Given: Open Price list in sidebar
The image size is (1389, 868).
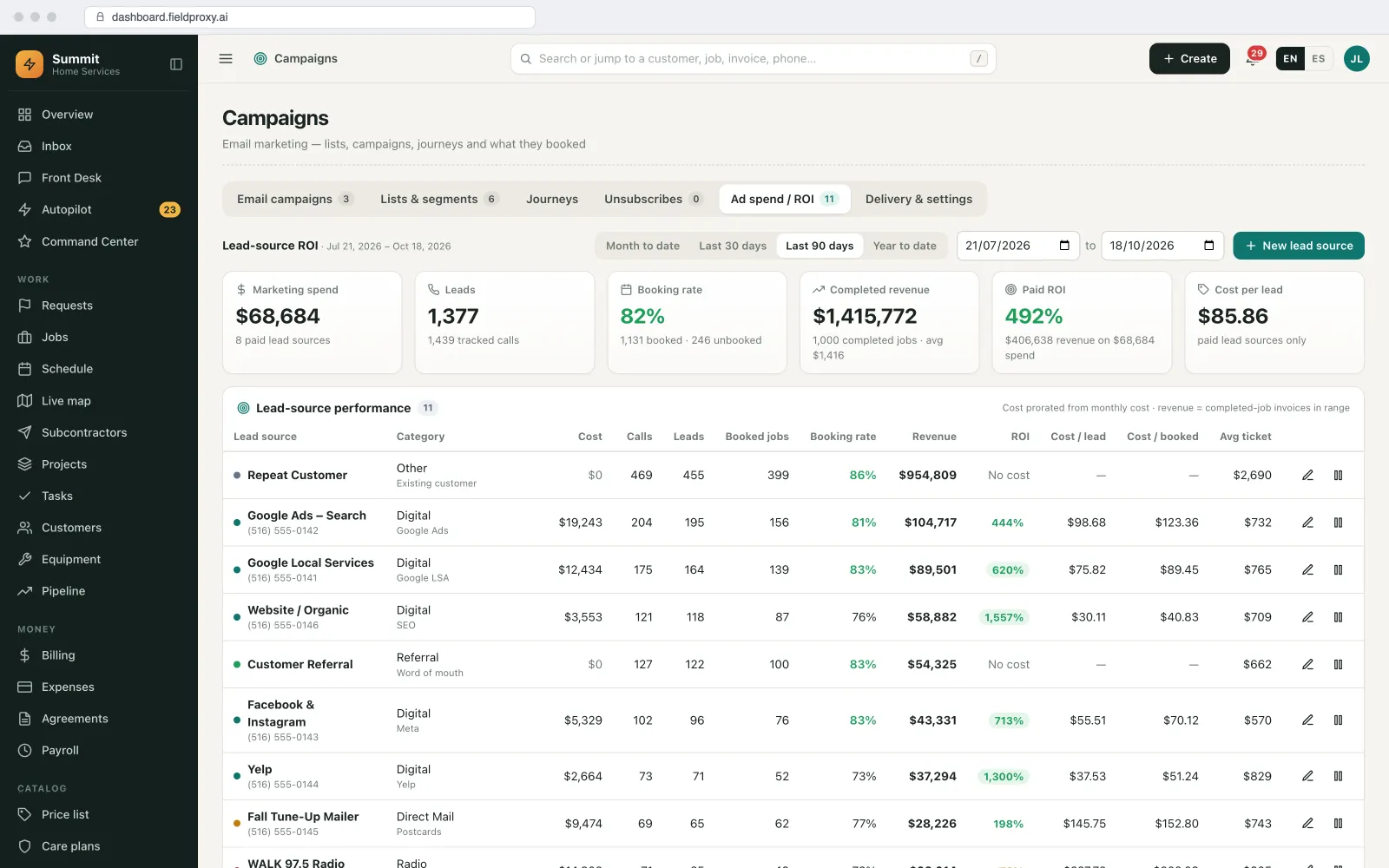Looking at the screenshot, I should click(x=99, y=815).
